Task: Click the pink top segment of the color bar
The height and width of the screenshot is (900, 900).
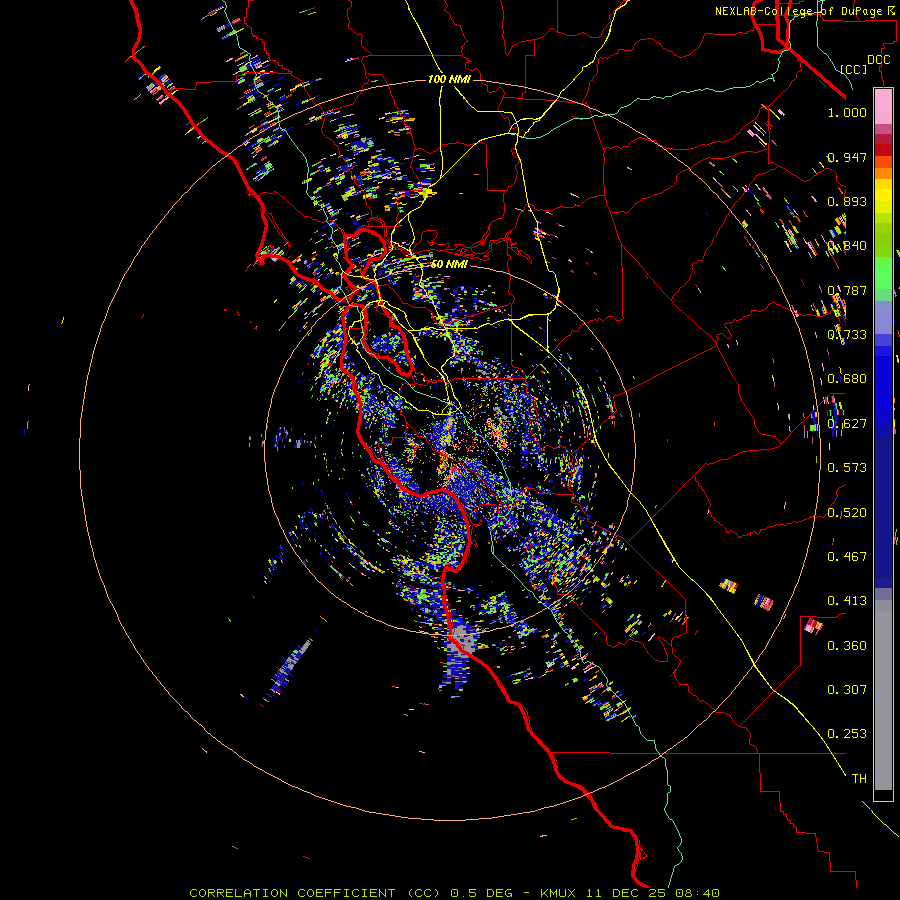Action: (883, 106)
